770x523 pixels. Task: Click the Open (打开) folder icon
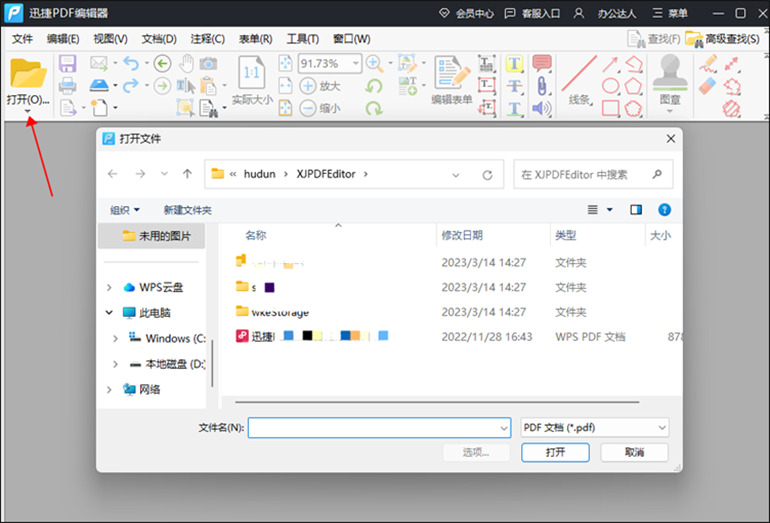pos(28,73)
